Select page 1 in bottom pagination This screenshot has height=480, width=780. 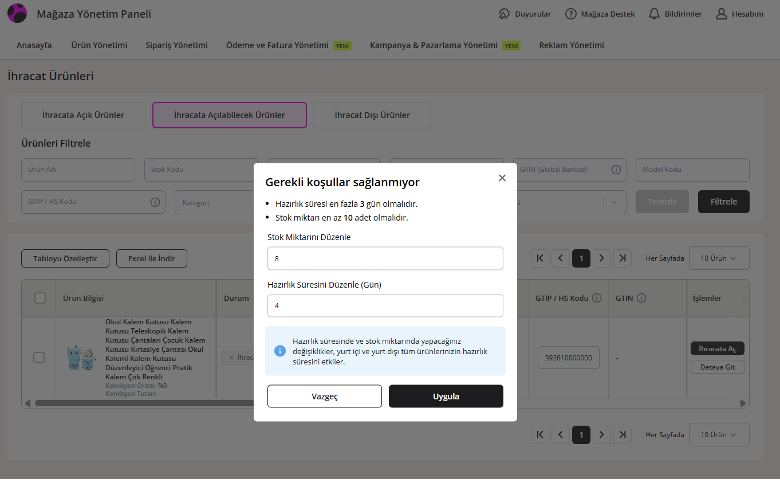click(x=581, y=435)
